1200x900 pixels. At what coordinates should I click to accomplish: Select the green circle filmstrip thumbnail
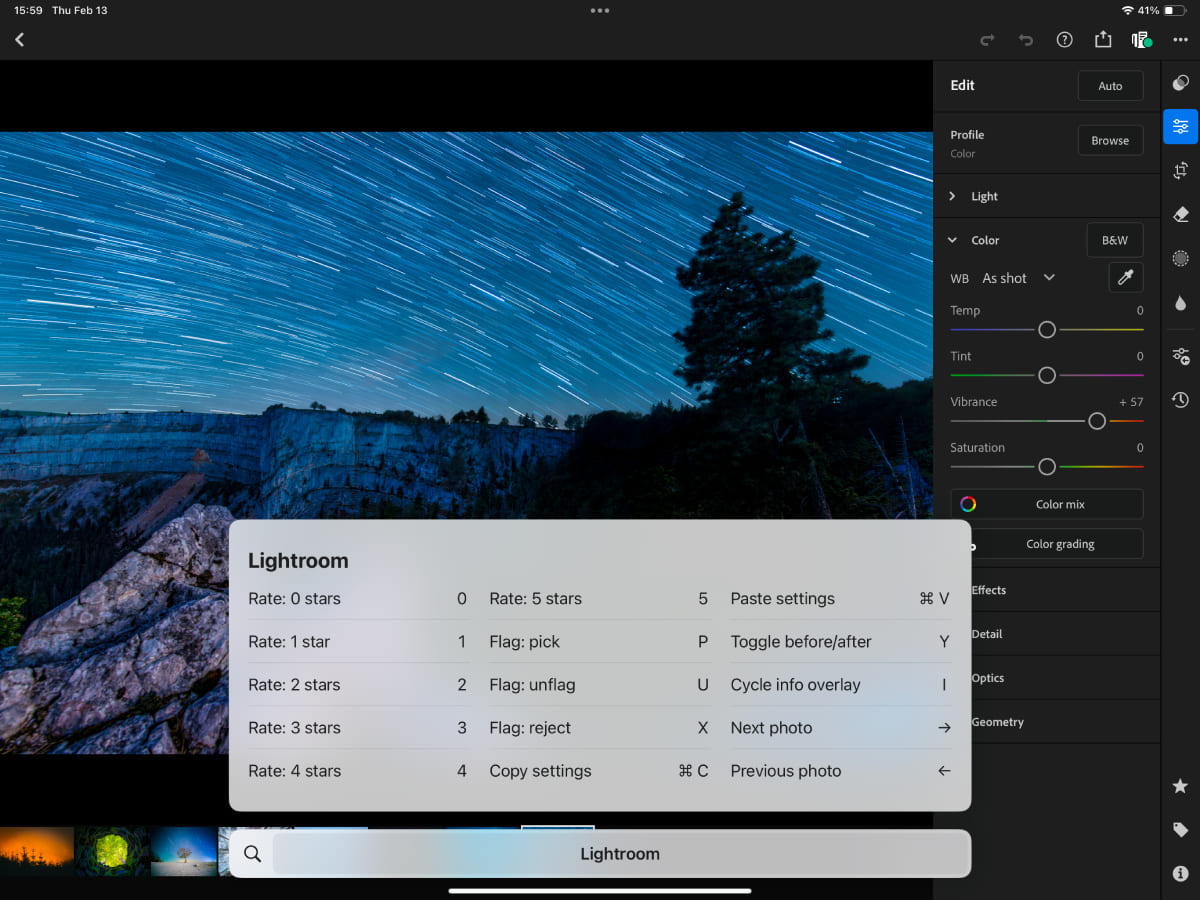tap(112, 851)
